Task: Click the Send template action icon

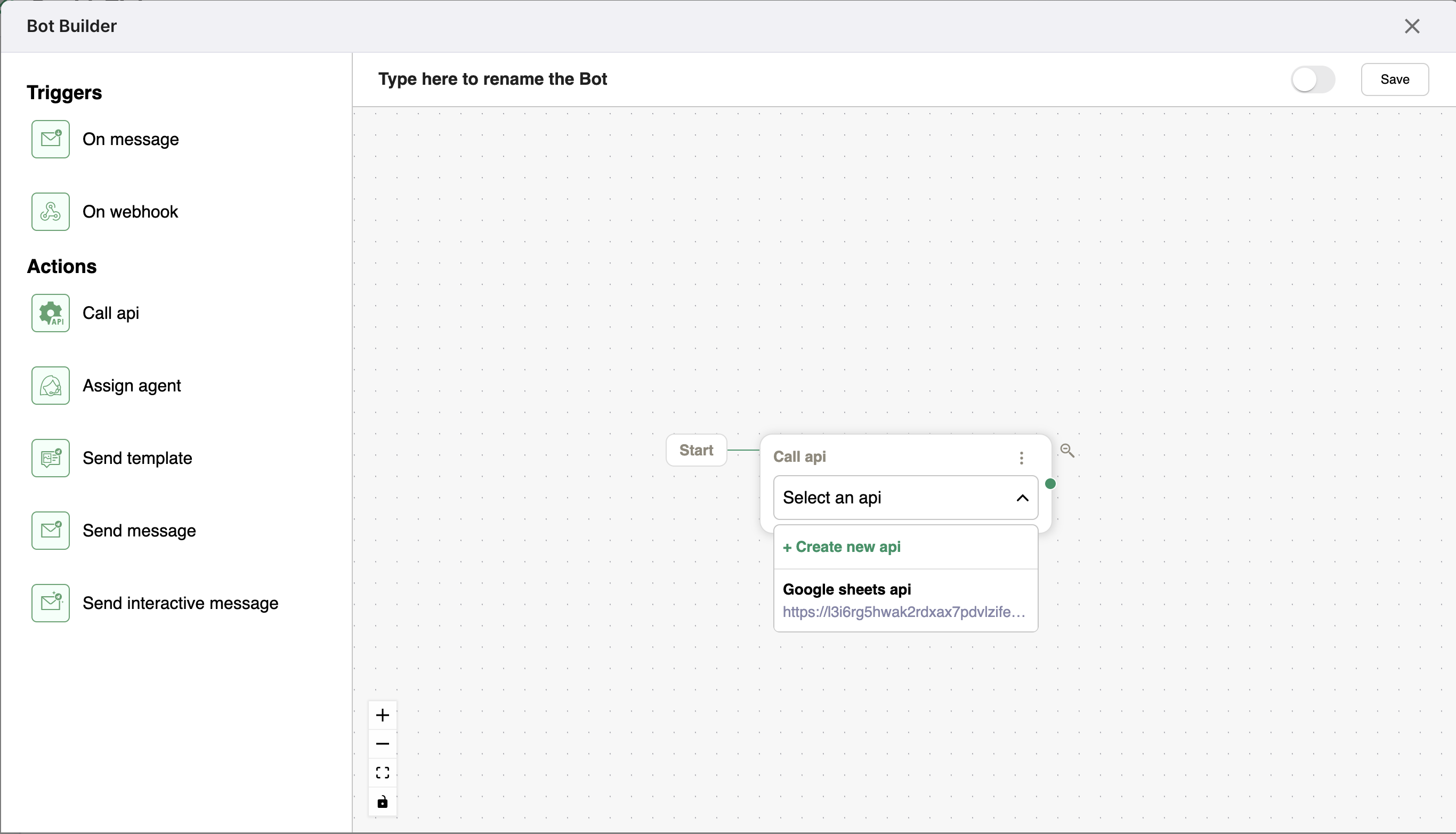Action: click(51, 458)
